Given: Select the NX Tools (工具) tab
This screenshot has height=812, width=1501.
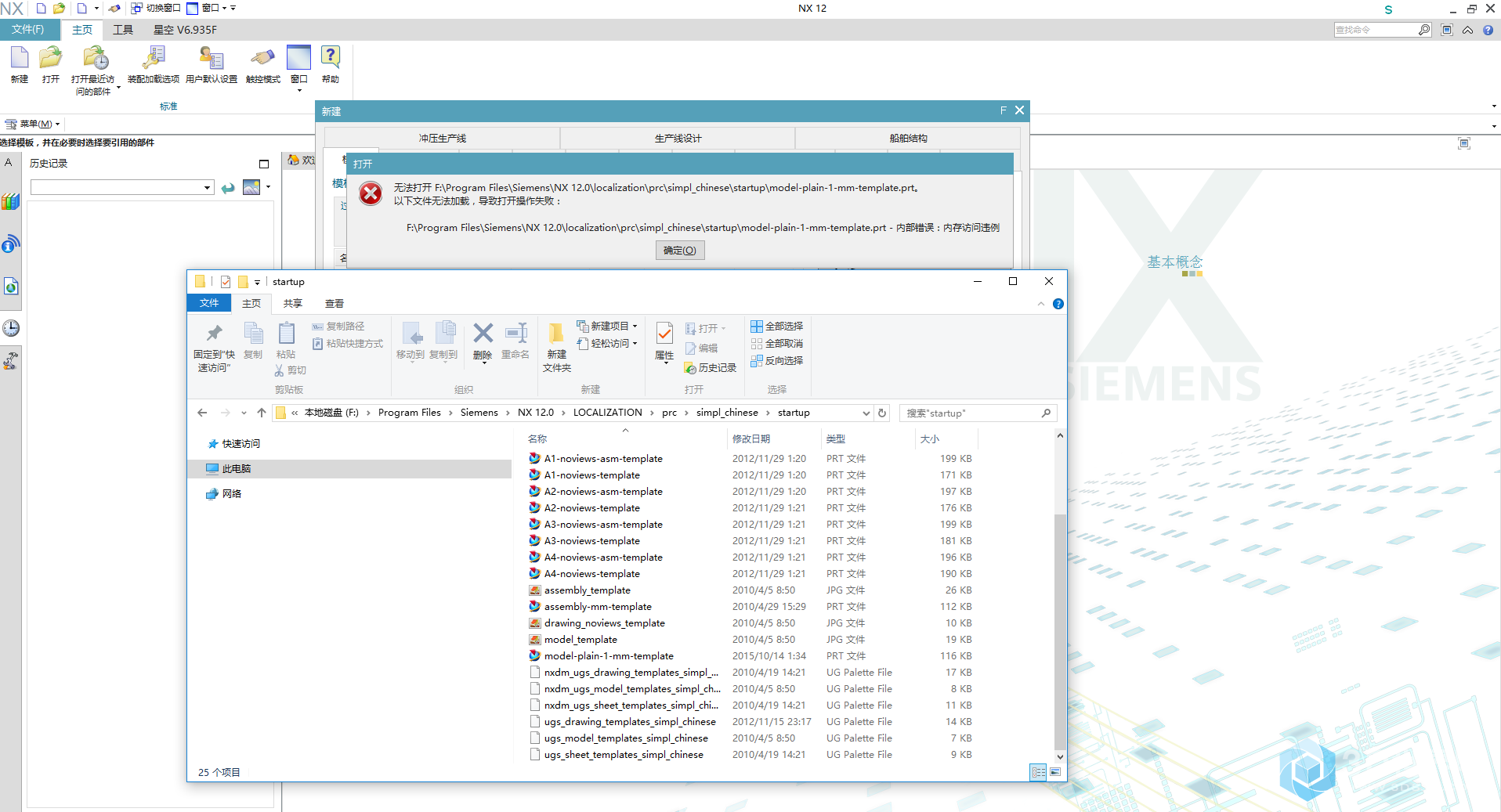Looking at the screenshot, I should pos(123,30).
